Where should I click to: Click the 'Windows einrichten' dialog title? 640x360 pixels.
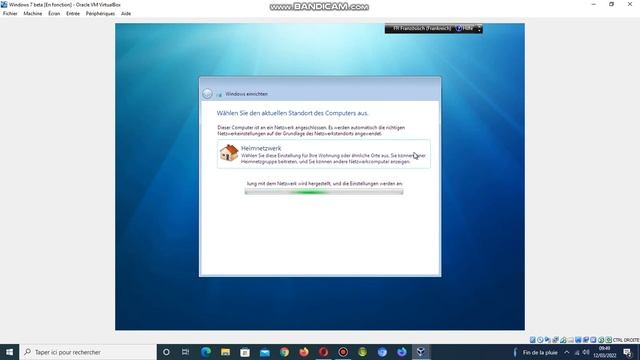coord(247,94)
